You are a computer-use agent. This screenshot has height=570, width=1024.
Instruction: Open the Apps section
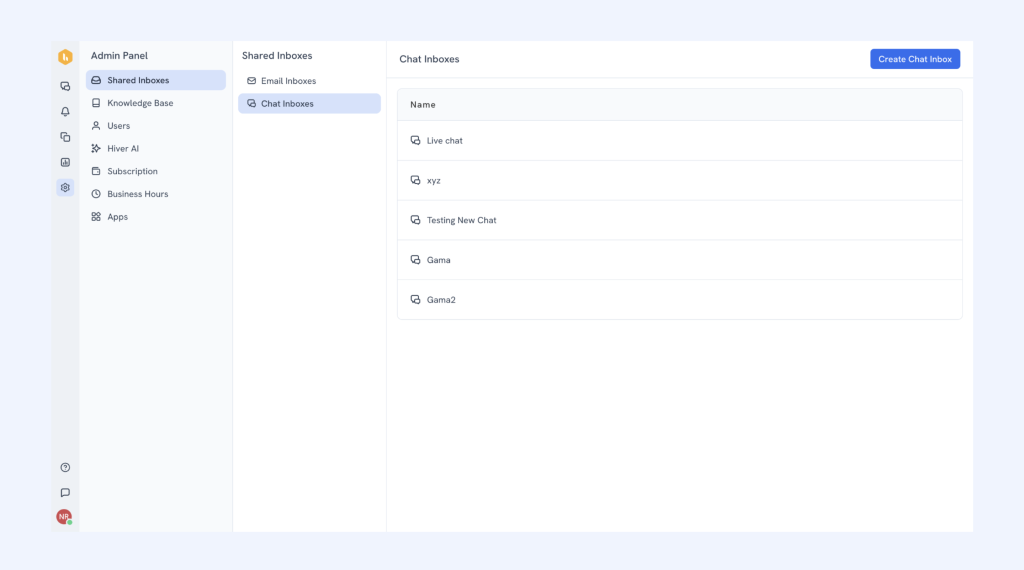(x=117, y=217)
